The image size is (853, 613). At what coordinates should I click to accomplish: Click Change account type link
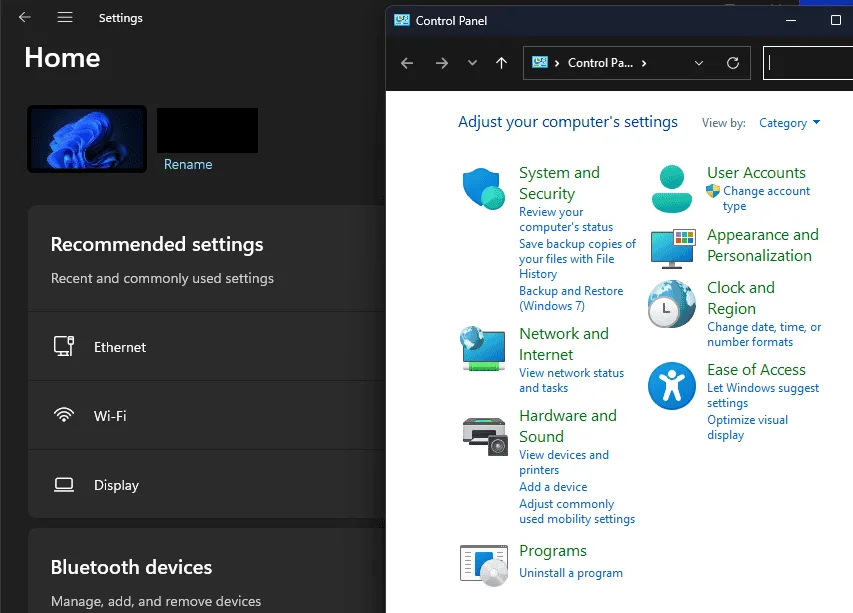tap(766, 199)
